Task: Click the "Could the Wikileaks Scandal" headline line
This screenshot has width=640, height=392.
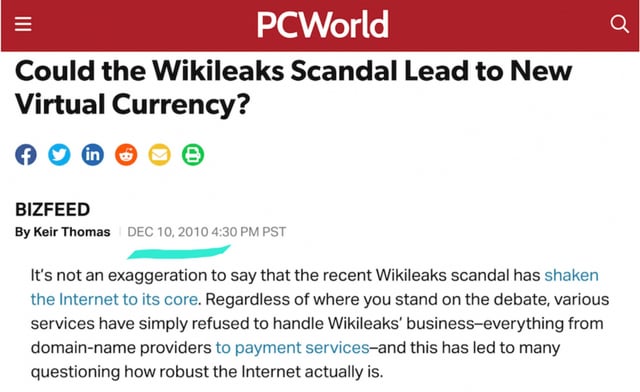Action: (x=293, y=71)
